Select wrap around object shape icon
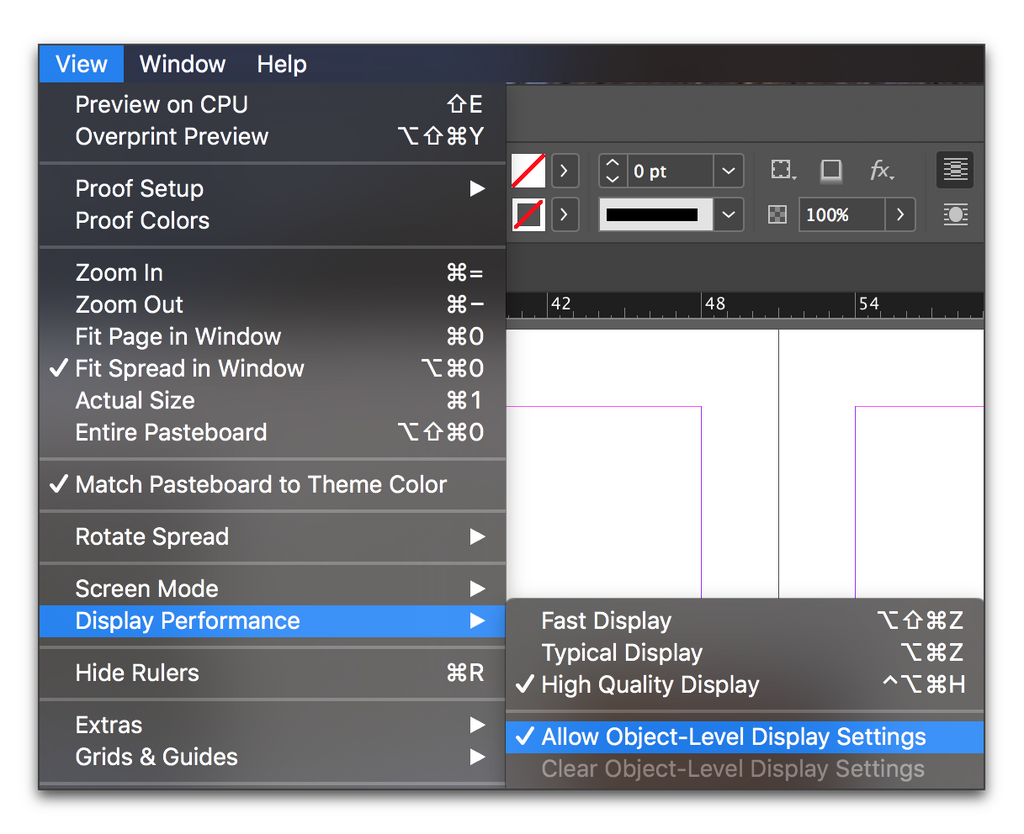 (955, 214)
